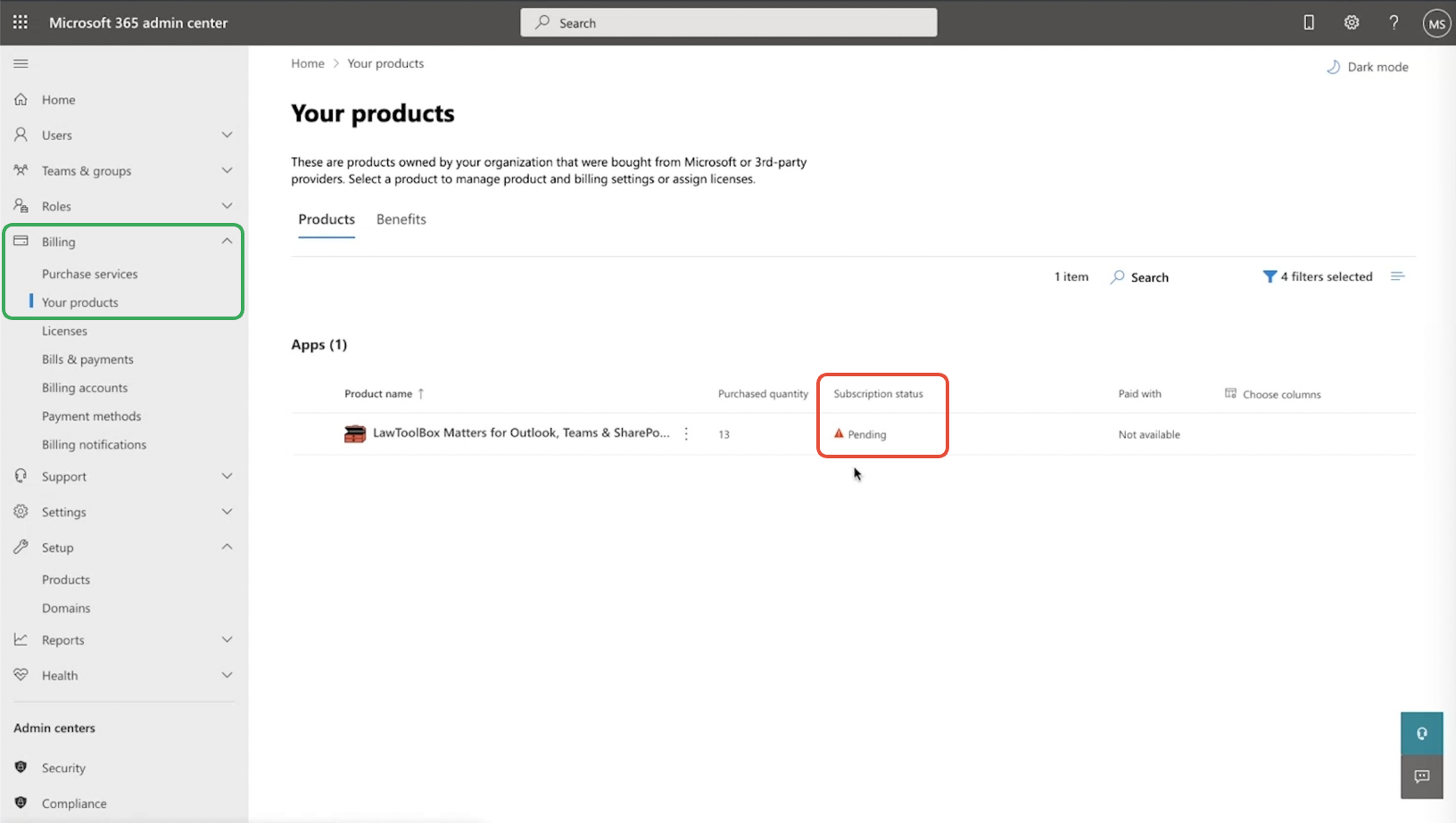Open the help question mark icon
Image resolution: width=1456 pixels, height=823 pixels.
1394,22
